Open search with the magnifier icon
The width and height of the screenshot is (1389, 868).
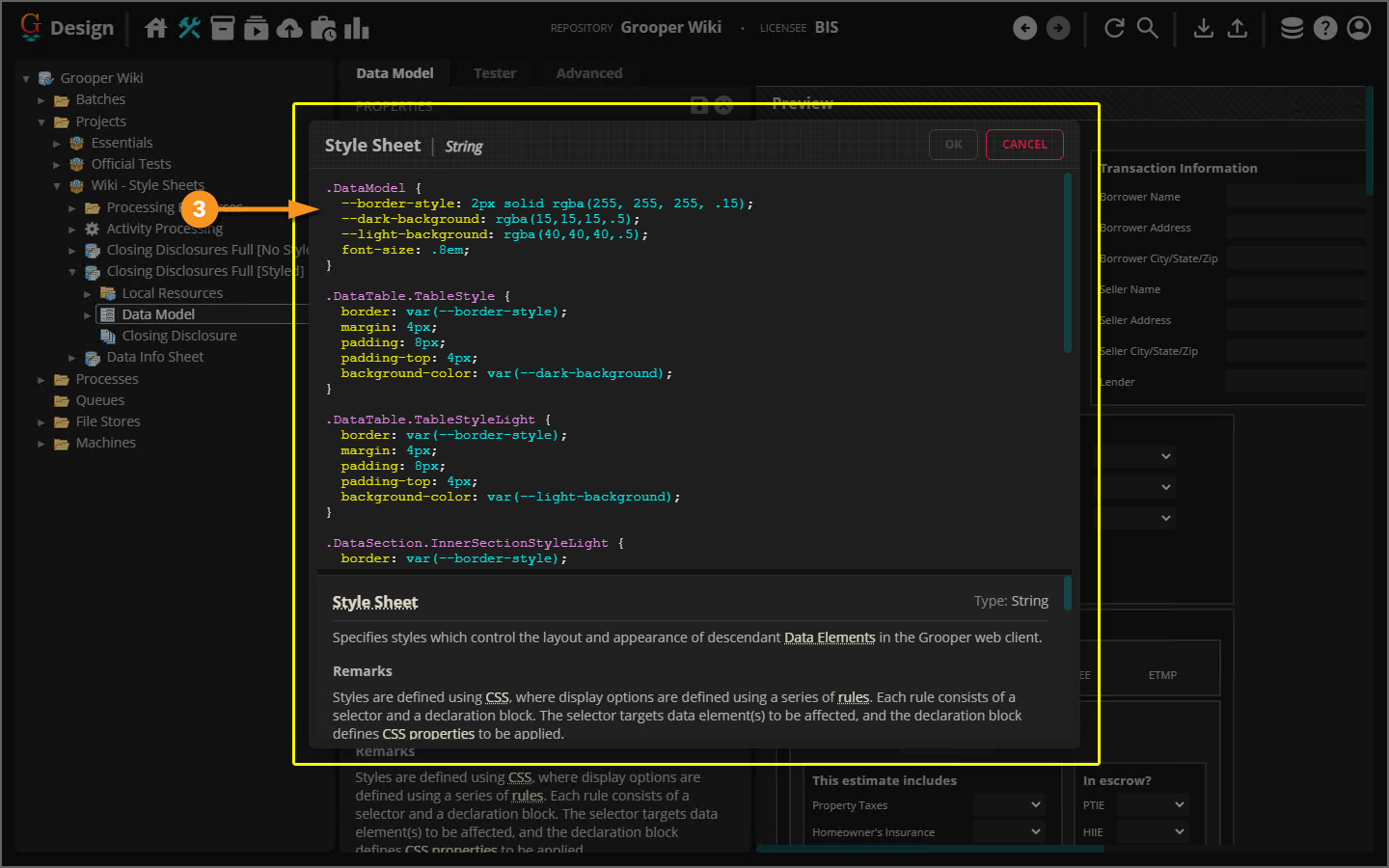point(1147,28)
